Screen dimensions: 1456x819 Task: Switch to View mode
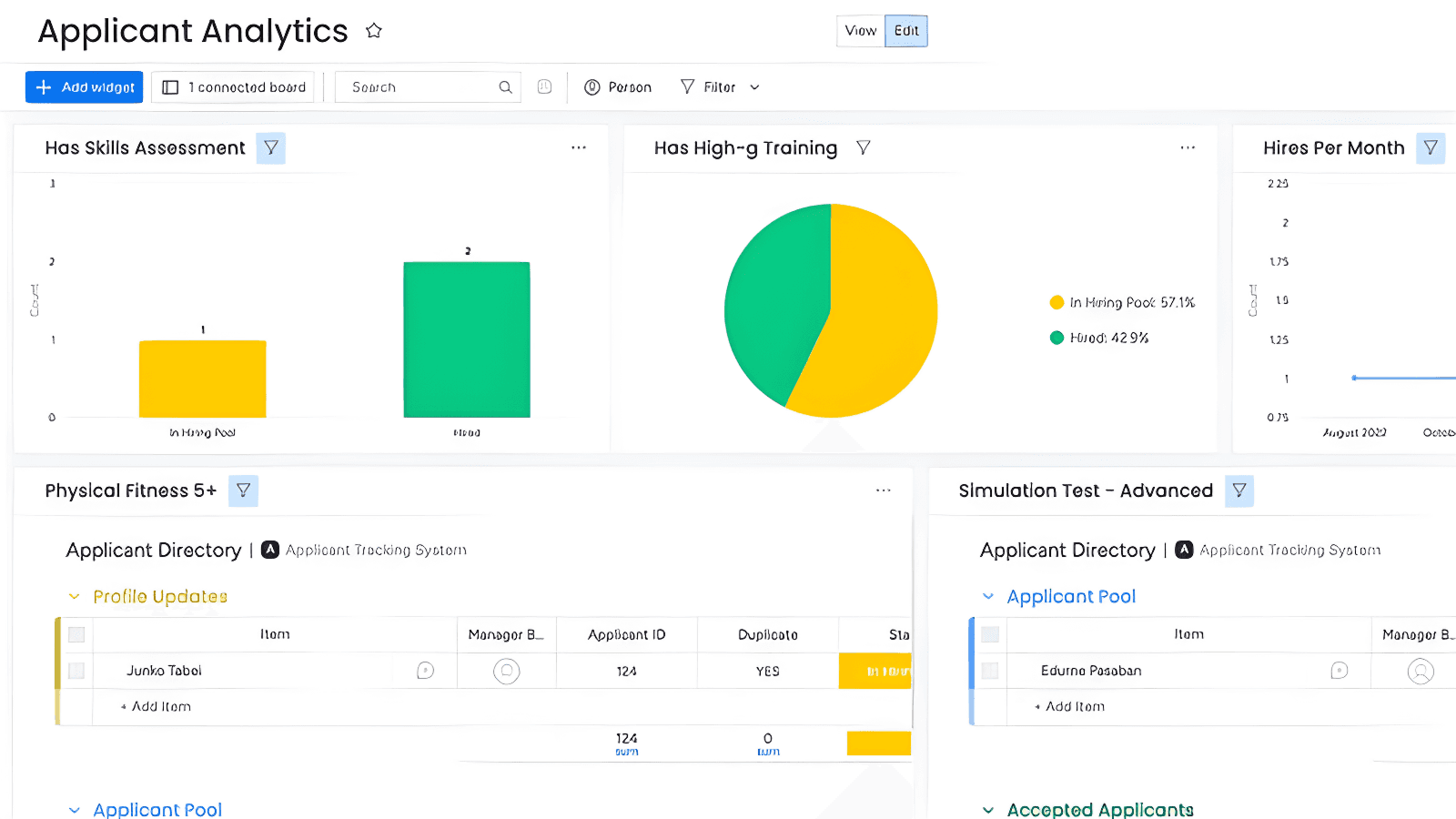pos(861,31)
